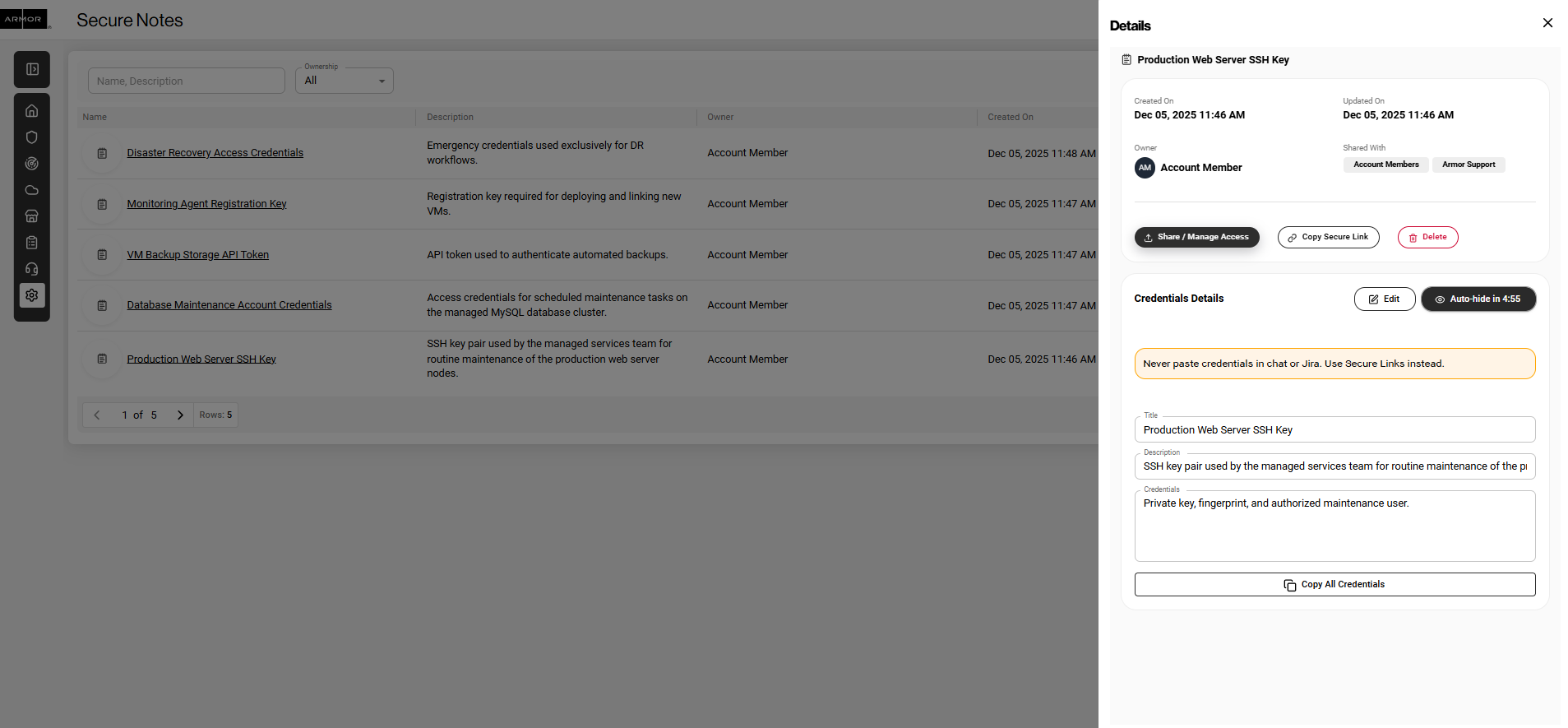This screenshot has height=728, width=1568.
Task: Click the Name, Description search field
Action: pos(187,81)
